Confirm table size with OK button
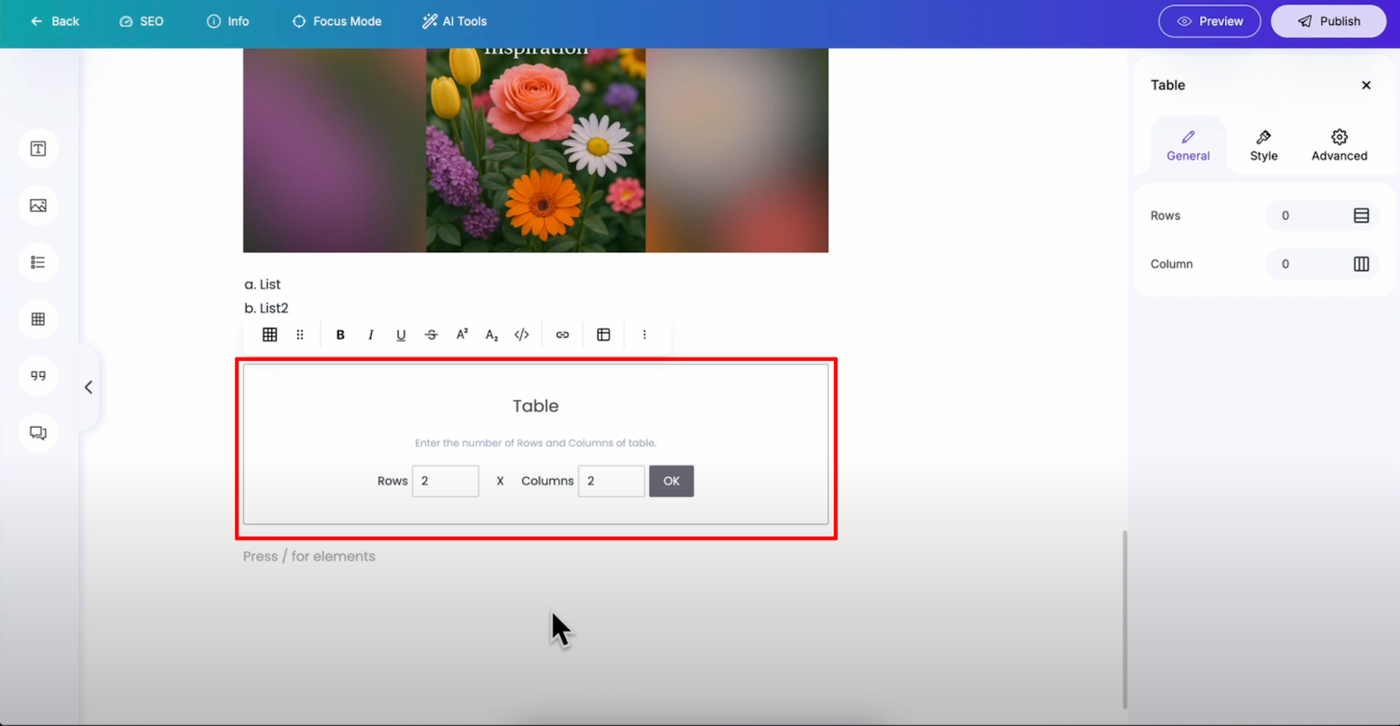This screenshot has height=726, width=1400. 671,481
